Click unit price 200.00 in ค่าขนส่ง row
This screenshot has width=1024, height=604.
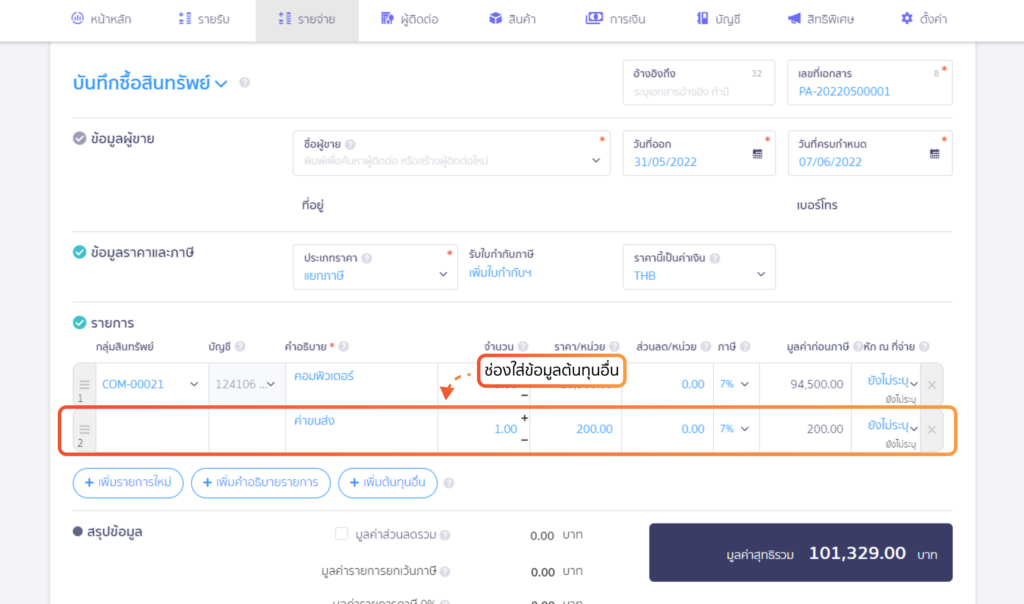(x=594, y=429)
